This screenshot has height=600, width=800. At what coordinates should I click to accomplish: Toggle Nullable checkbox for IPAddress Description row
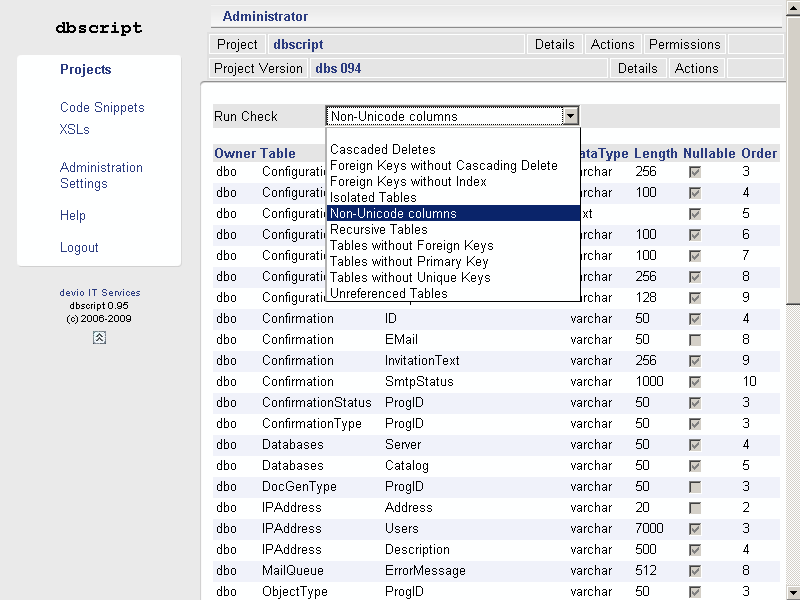point(694,550)
